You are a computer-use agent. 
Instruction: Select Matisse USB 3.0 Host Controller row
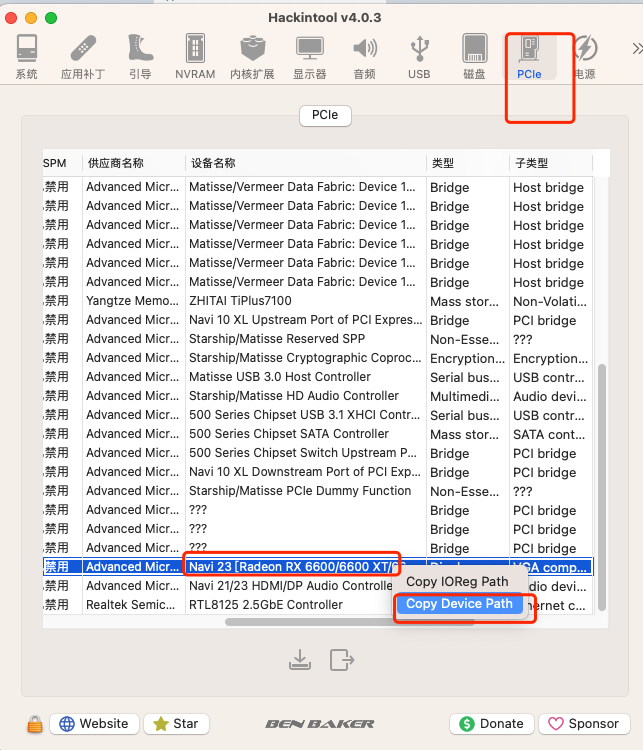pyautogui.click(x=318, y=377)
